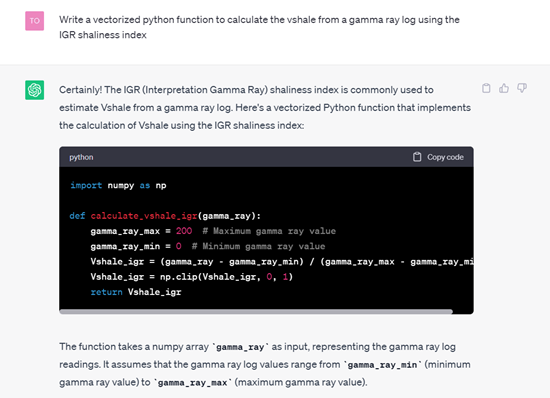Click the pink TO user avatar
Screen dimensions: 550x398
coord(34,21)
